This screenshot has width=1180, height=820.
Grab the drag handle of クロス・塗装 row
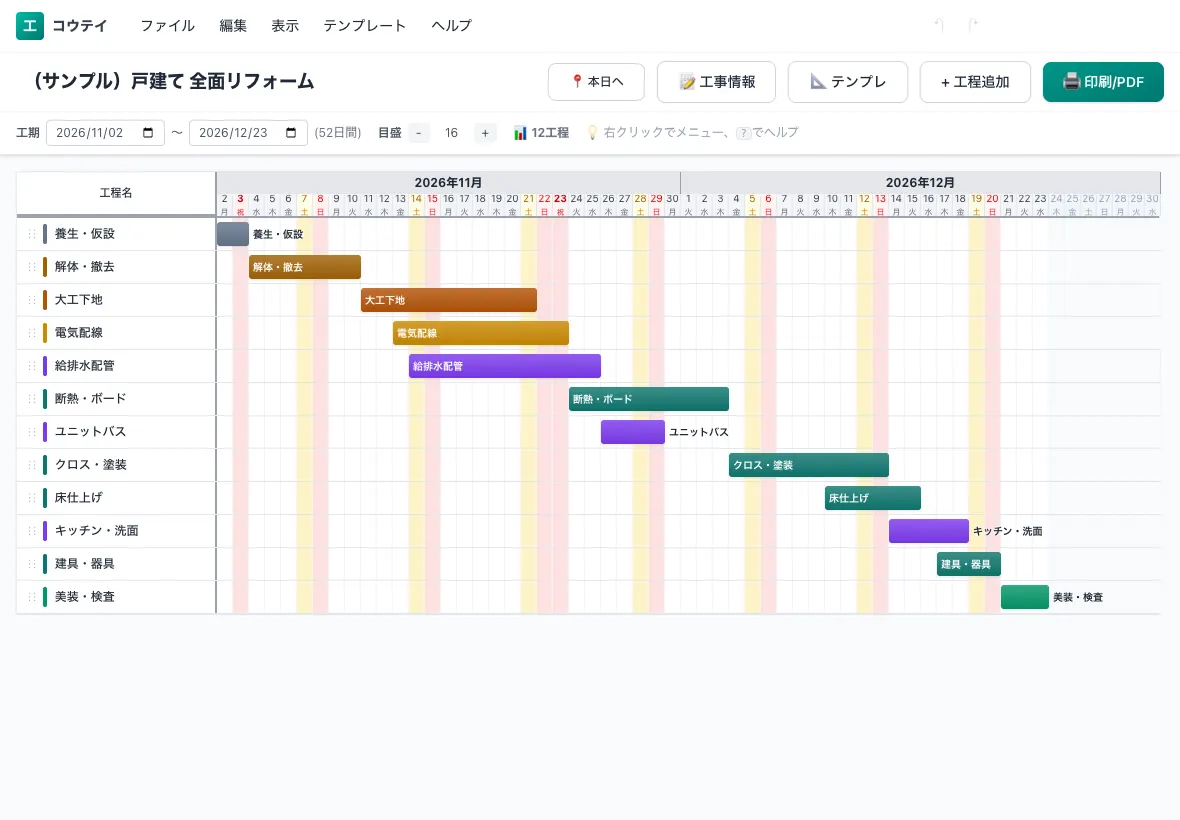point(32,465)
